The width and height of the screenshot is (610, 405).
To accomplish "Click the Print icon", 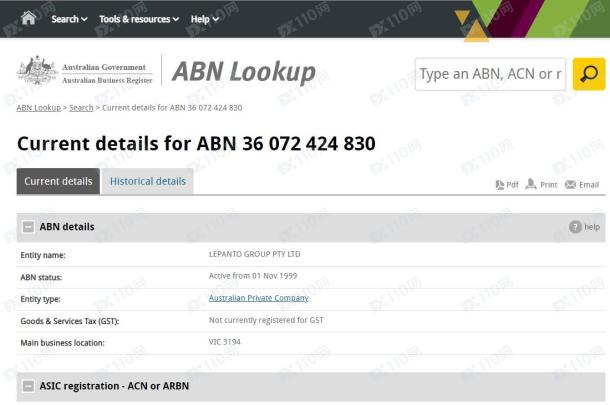I will point(531,185).
